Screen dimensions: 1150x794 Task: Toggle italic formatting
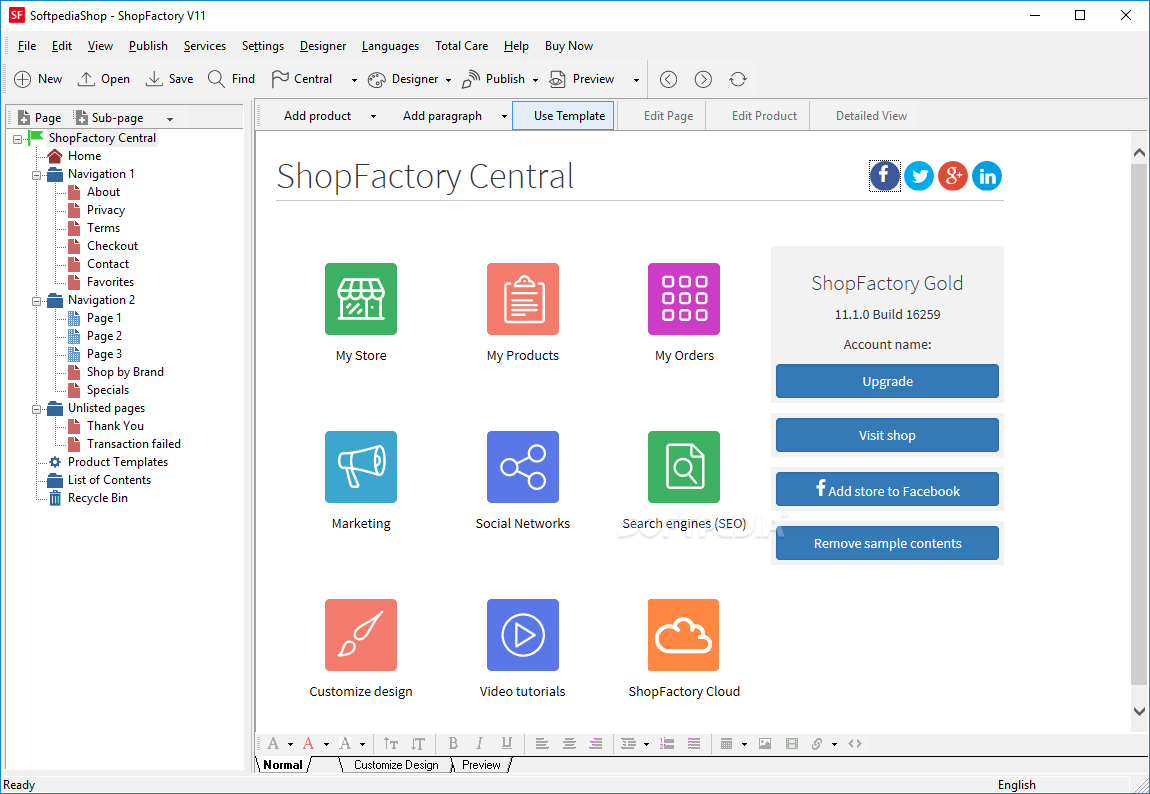coord(479,743)
